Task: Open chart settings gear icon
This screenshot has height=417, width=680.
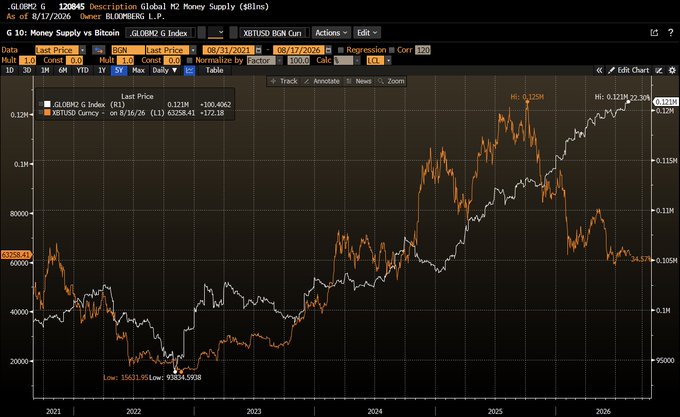Action: 672,70
